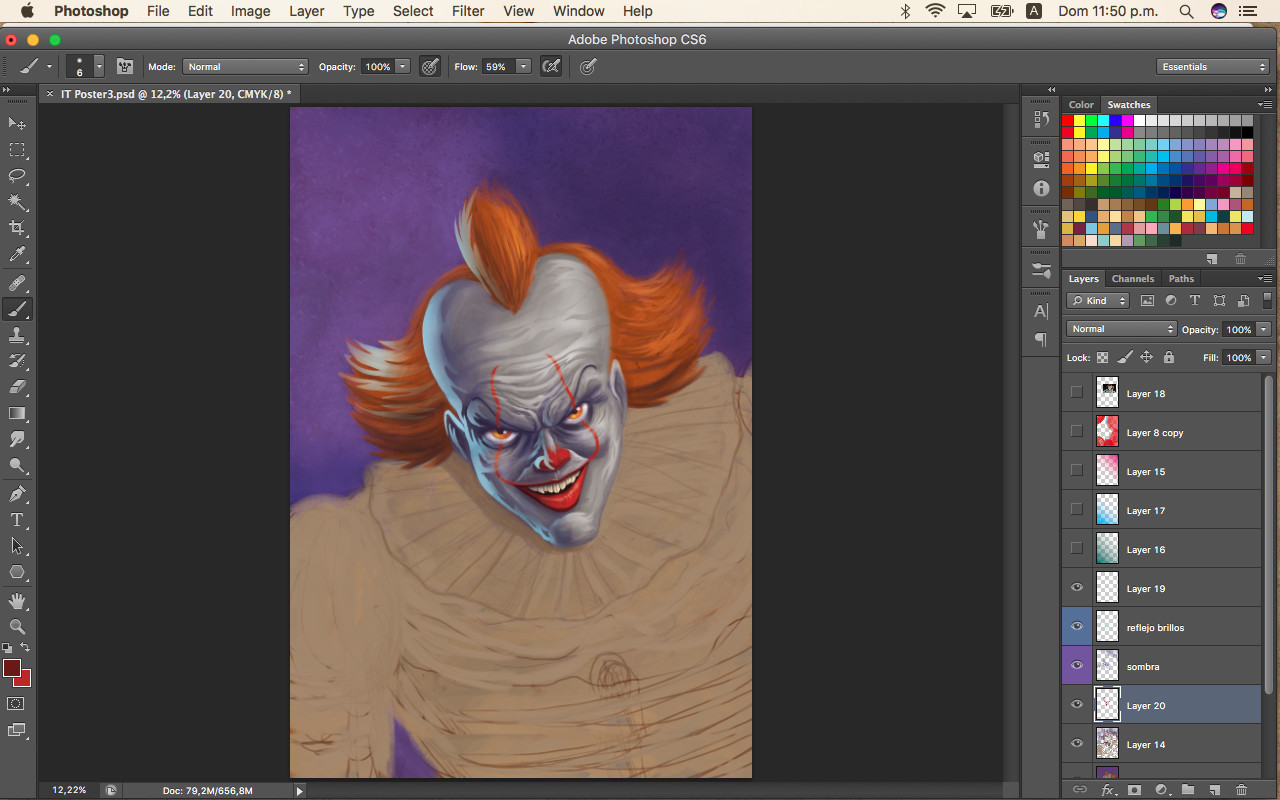Show Layer 17 visibility
Screen dimensions: 1280x800
(1076, 510)
